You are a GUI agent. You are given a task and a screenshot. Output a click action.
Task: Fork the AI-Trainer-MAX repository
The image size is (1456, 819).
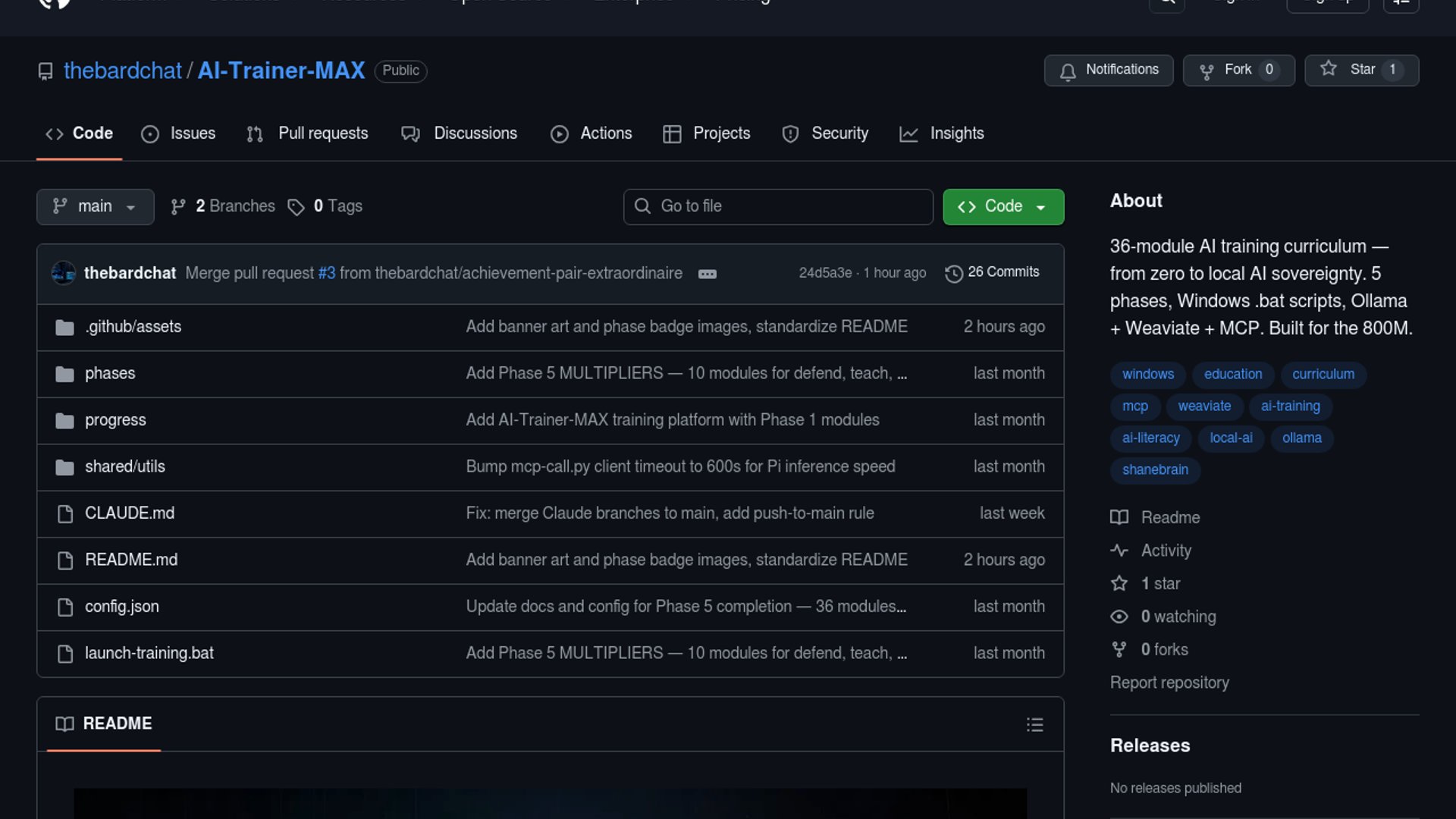pyautogui.click(x=1238, y=70)
